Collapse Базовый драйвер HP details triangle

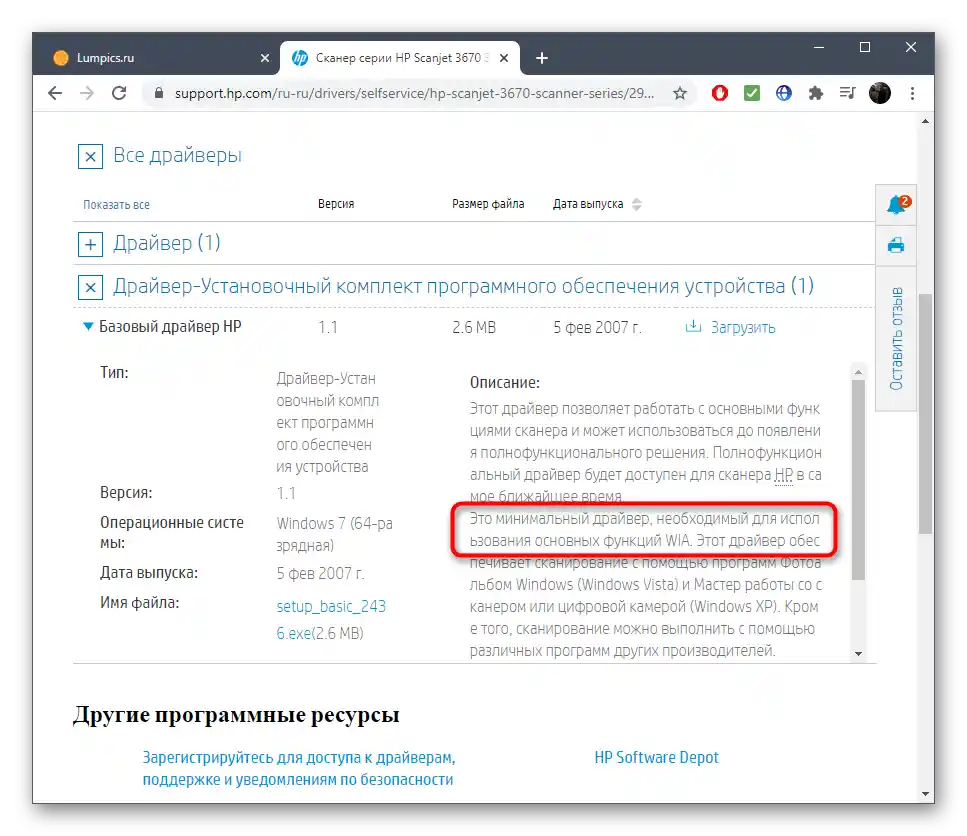(88, 326)
